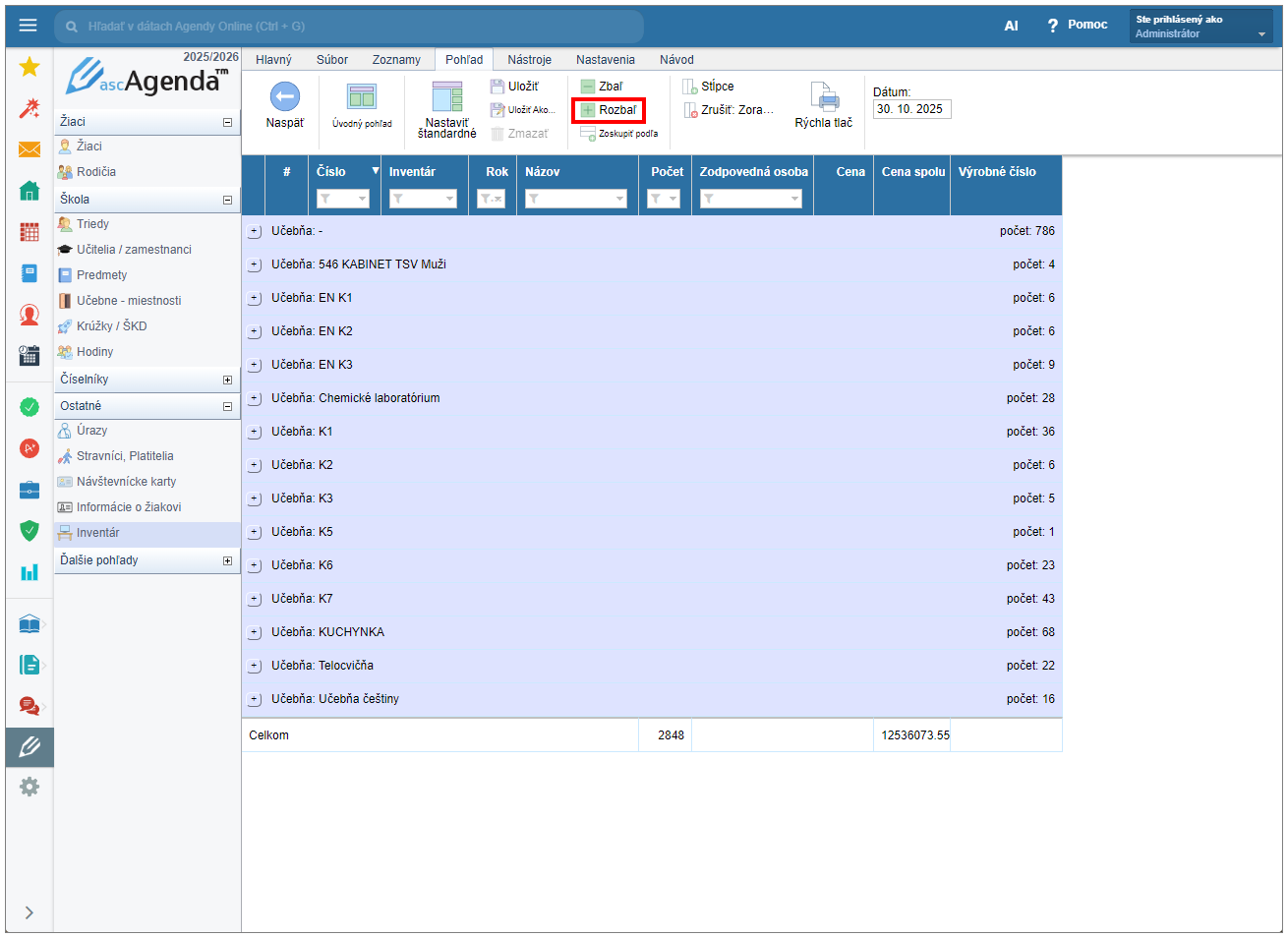Click the Dátum date input field
The width and height of the screenshot is (1288, 938).
click(x=911, y=109)
